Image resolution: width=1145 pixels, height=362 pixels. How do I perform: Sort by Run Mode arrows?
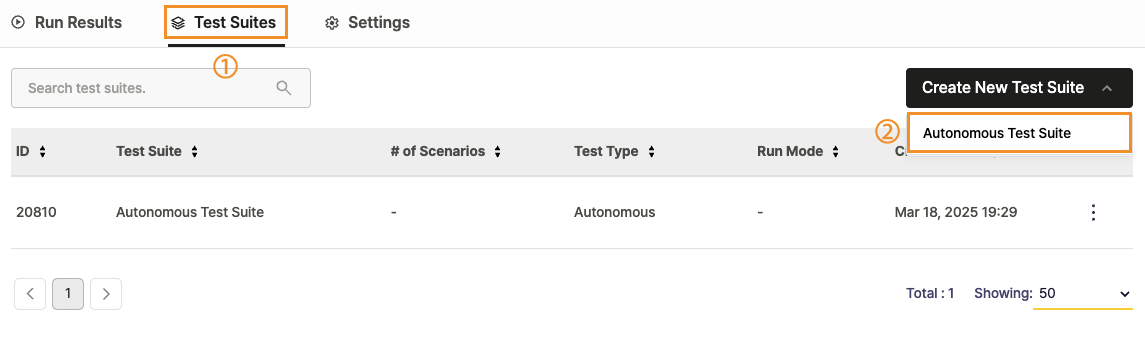pyautogui.click(x=835, y=152)
